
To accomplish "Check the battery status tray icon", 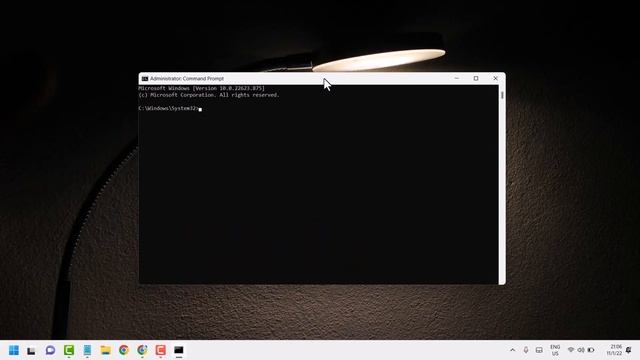I will pos(591,350).
